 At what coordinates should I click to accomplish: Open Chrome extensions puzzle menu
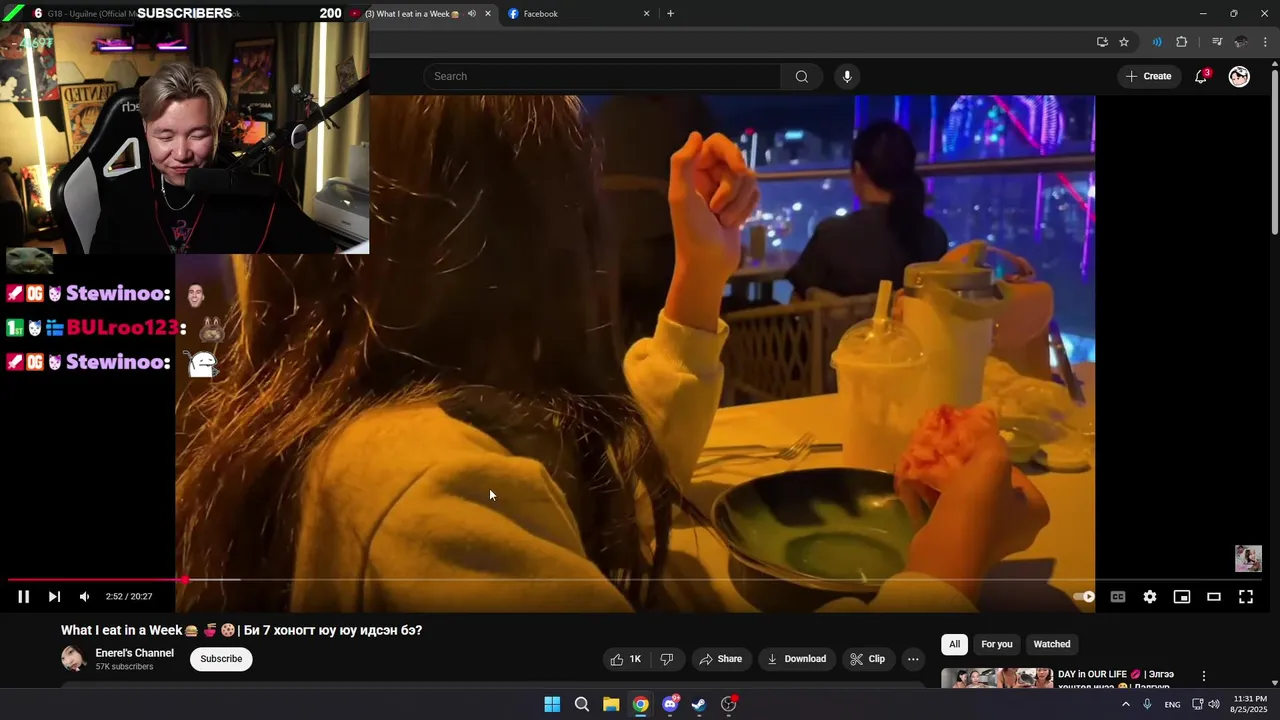click(x=1182, y=42)
